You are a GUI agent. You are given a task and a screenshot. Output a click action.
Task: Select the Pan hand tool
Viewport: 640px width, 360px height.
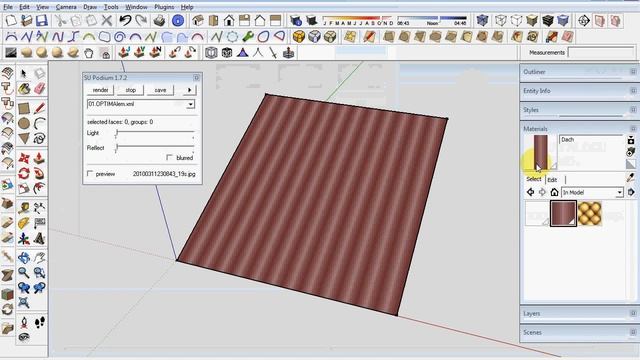tap(40, 258)
